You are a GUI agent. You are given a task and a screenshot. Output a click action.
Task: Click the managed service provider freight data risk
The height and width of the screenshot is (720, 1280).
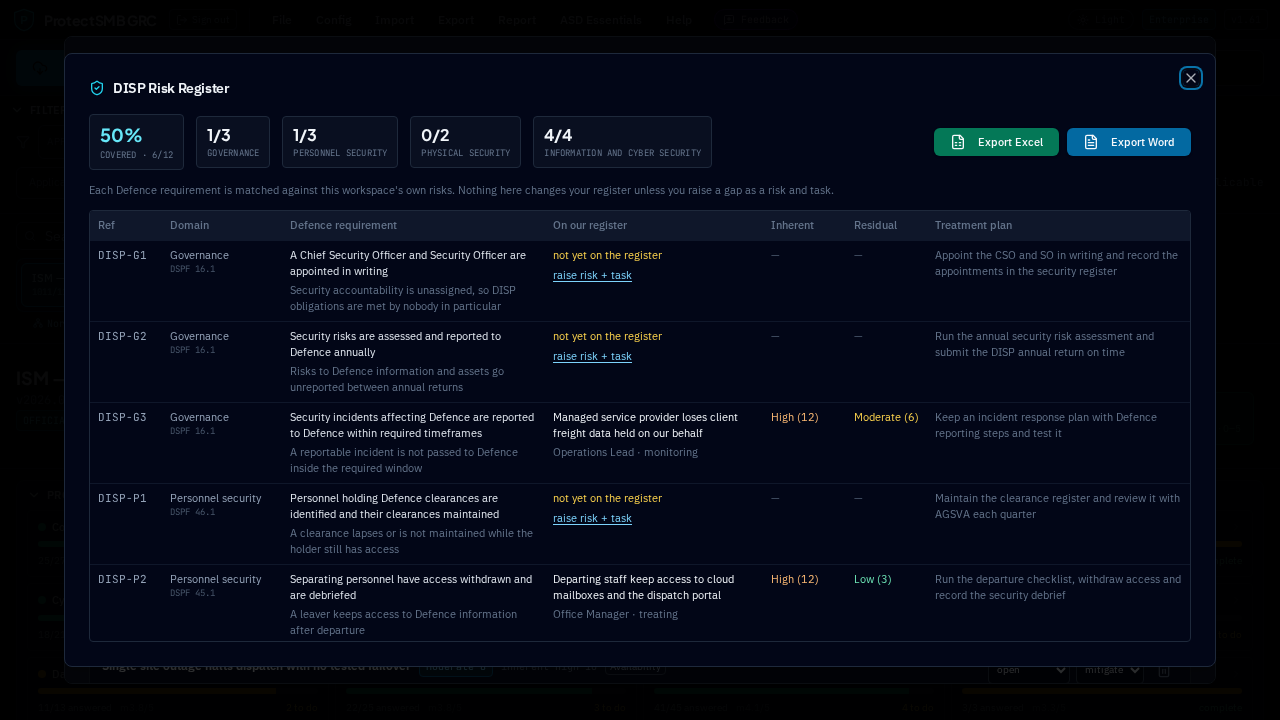pyautogui.click(x=645, y=425)
